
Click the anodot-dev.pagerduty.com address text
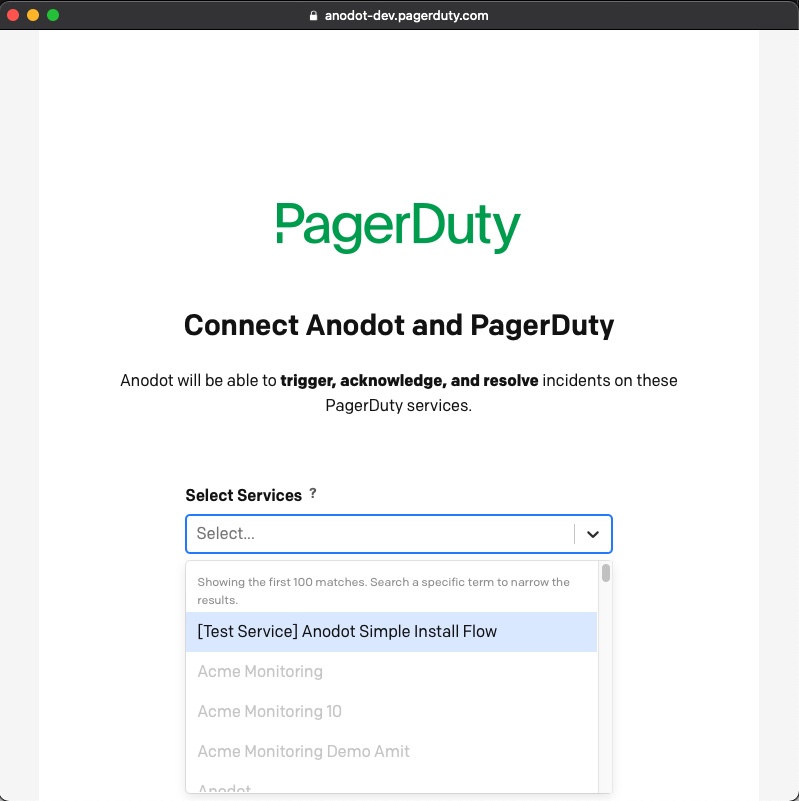pyautogui.click(x=406, y=16)
